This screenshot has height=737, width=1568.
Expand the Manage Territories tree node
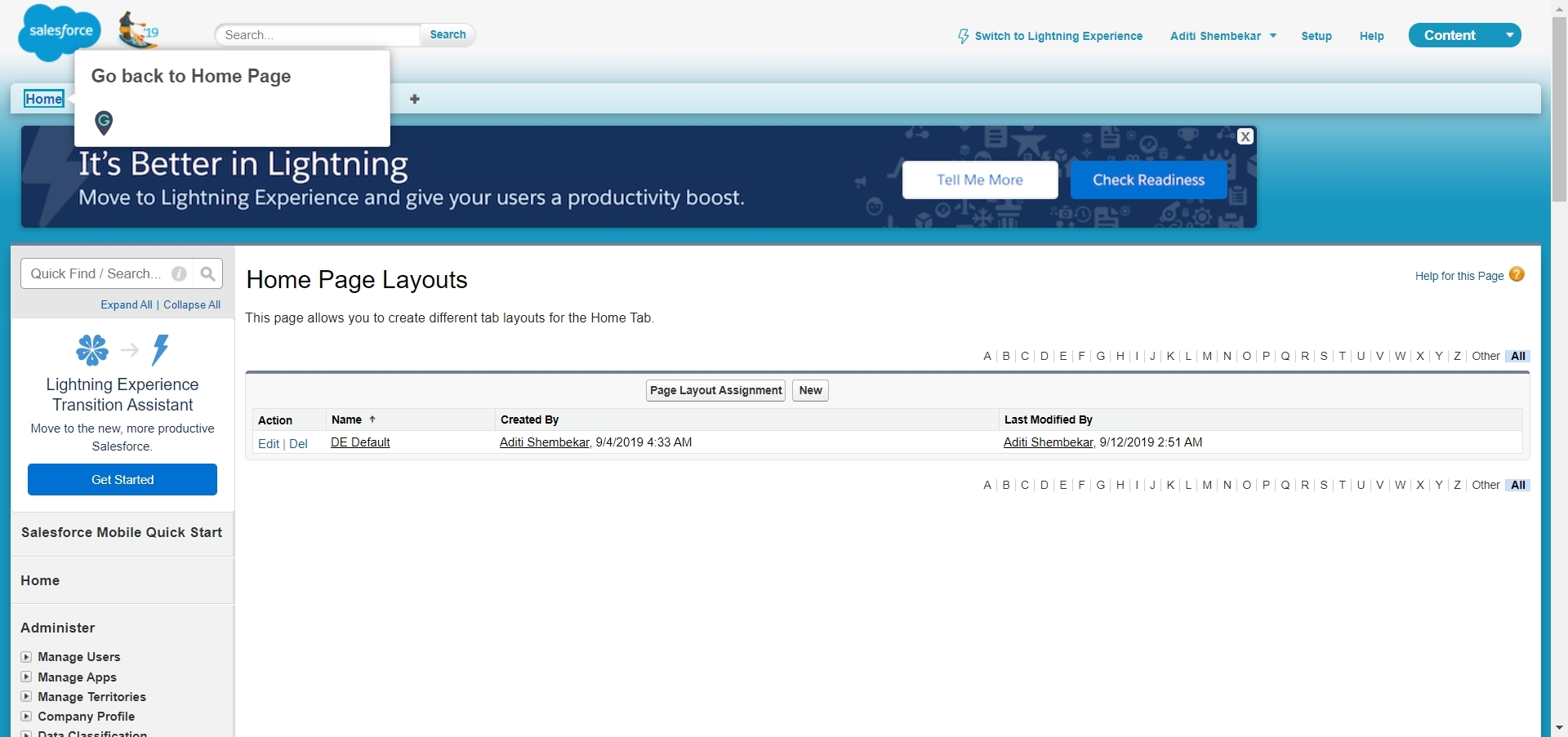coord(26,696)
